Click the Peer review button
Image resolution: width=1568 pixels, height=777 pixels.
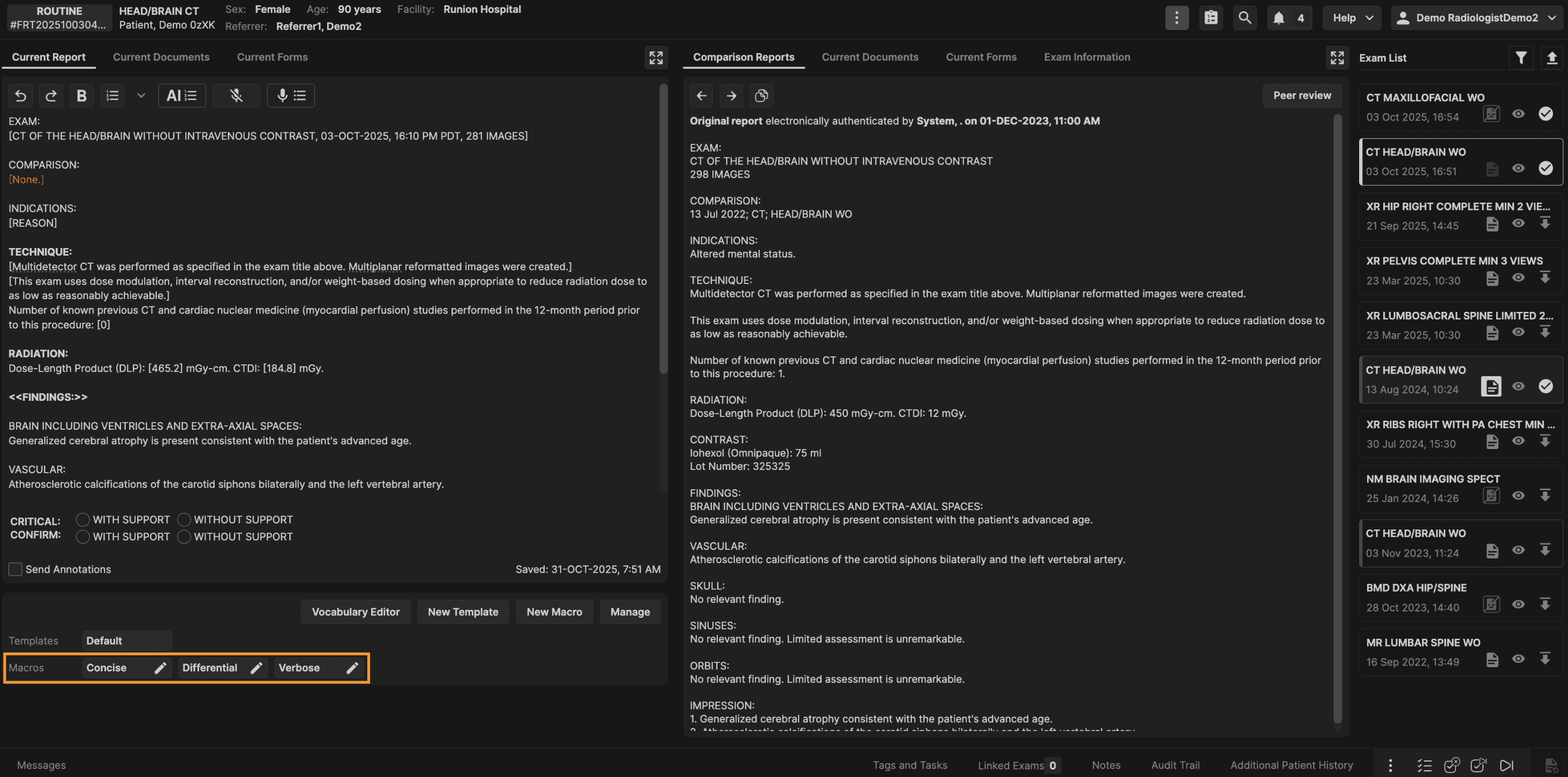[x=1301, y=95]
